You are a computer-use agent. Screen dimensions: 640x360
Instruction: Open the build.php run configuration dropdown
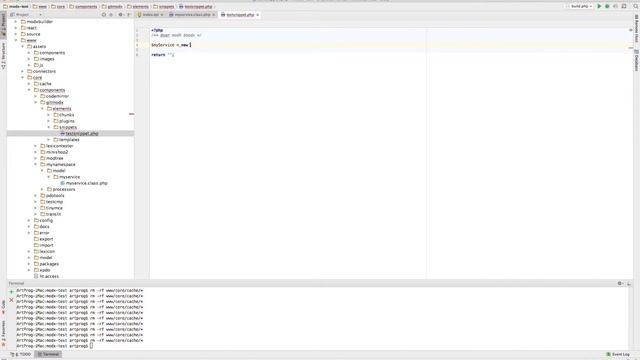coord(581,6)
